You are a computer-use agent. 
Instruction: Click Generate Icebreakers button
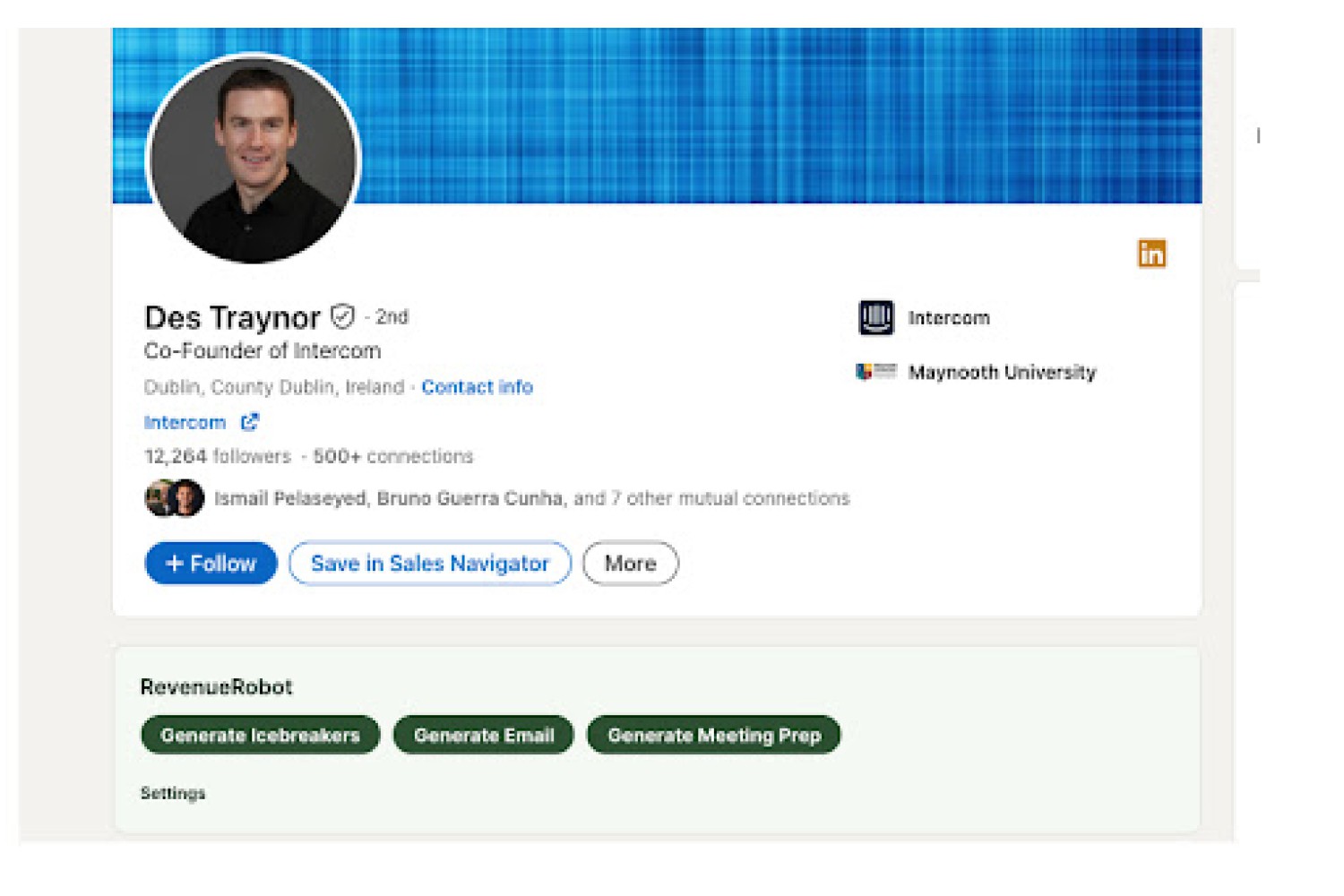pyautogui.click(x=261, y=735)
